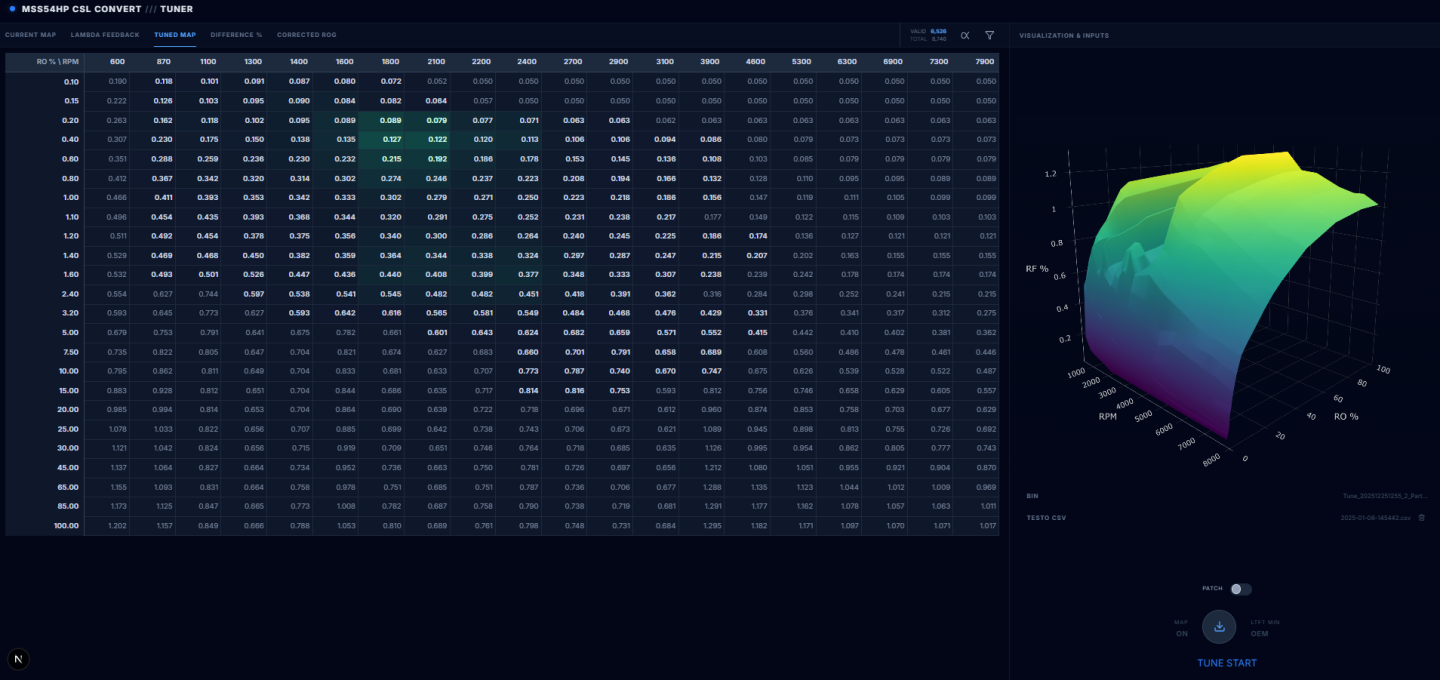
Task: Click the download tune circular icon
Action: 1219,627
